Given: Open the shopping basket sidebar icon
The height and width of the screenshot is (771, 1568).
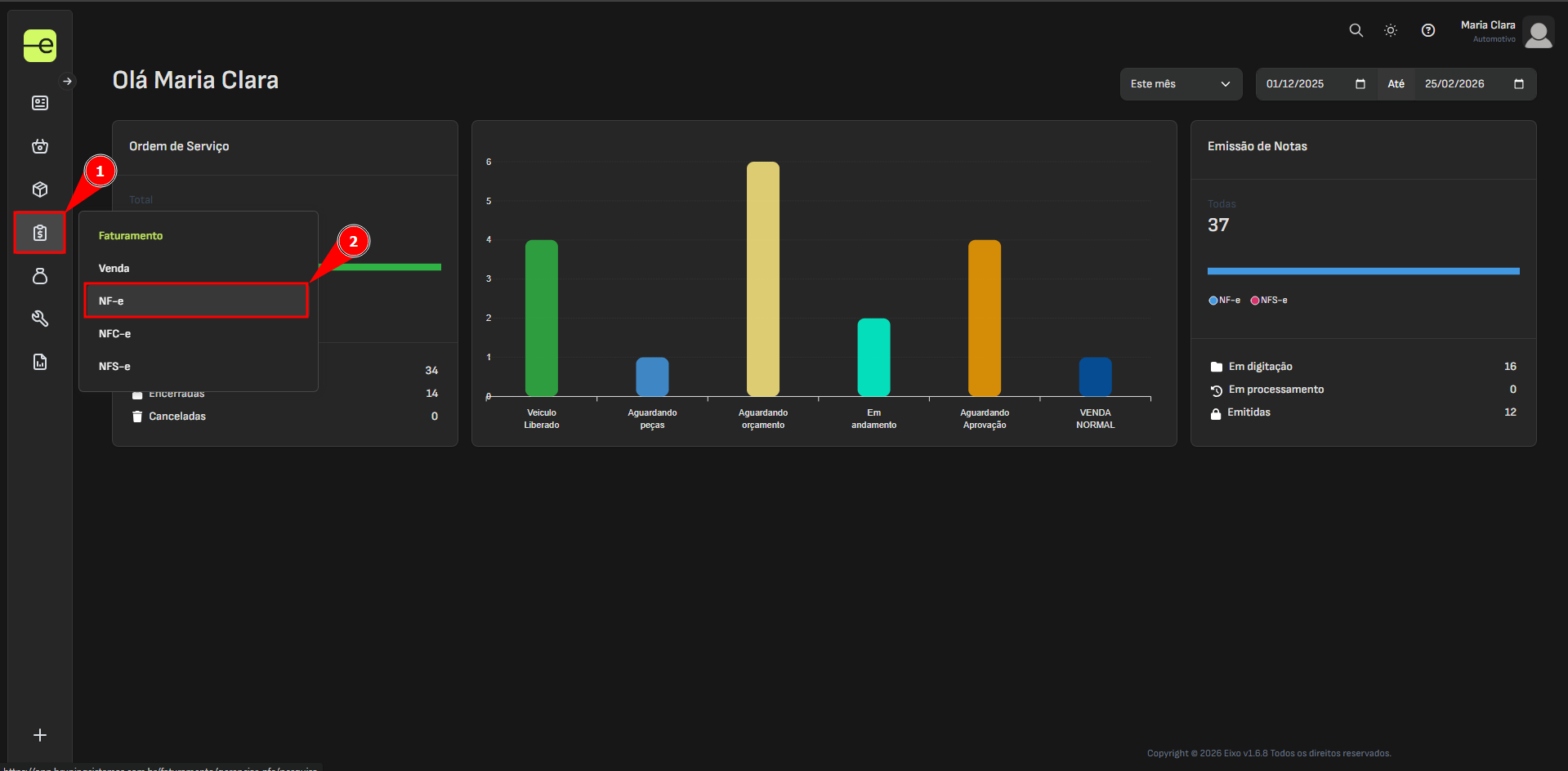Looking at the screenshot, I should 39,146.
